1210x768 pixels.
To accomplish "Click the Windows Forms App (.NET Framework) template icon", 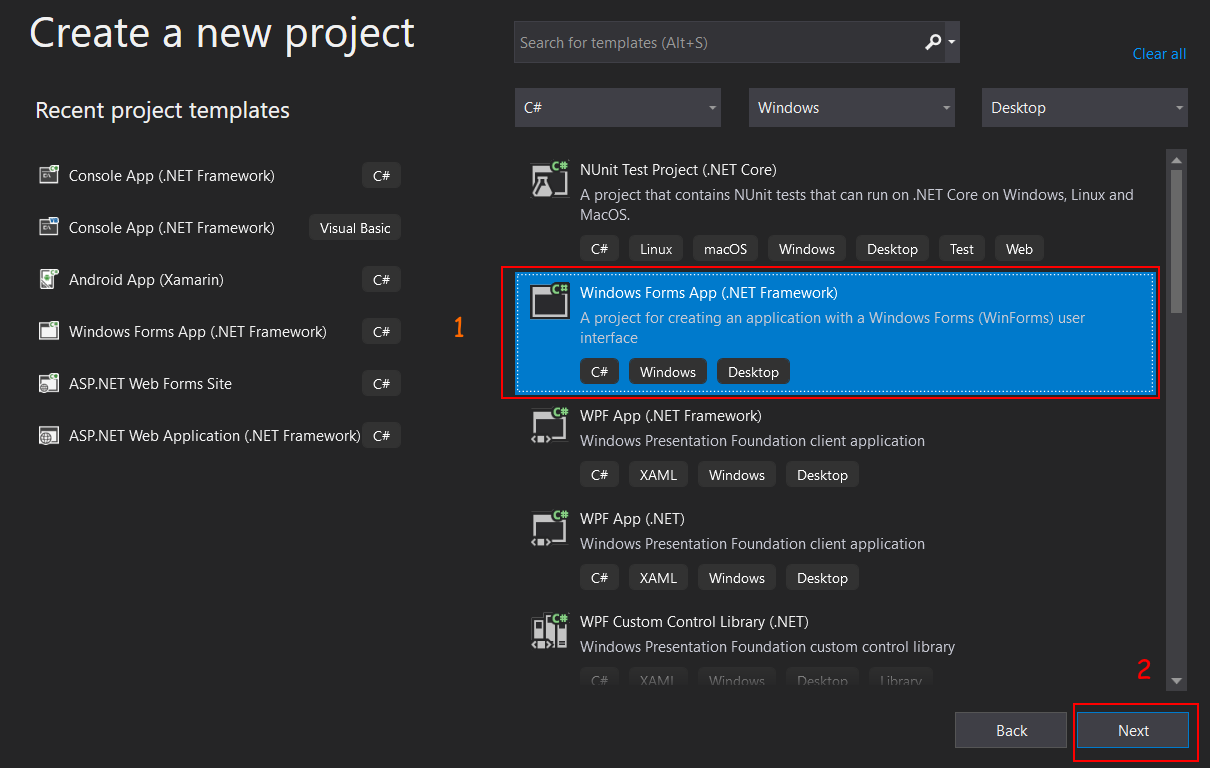I will click(x=549, y=300).
